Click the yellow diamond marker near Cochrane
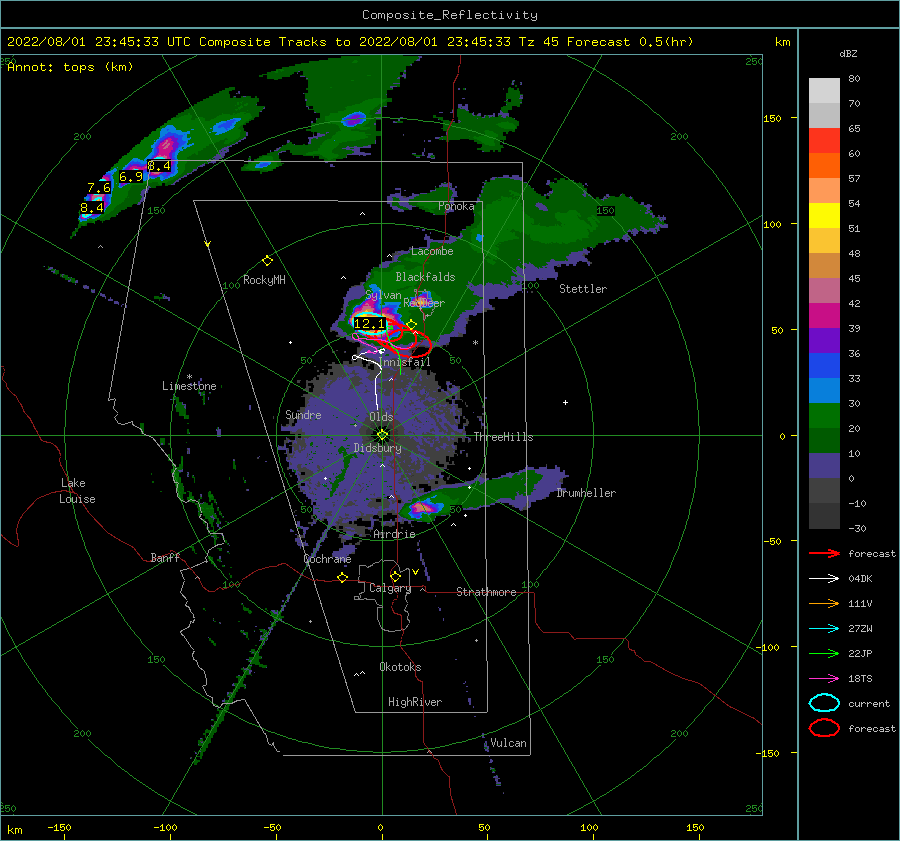Screen dimensions: 900x841 click(343, 577)
